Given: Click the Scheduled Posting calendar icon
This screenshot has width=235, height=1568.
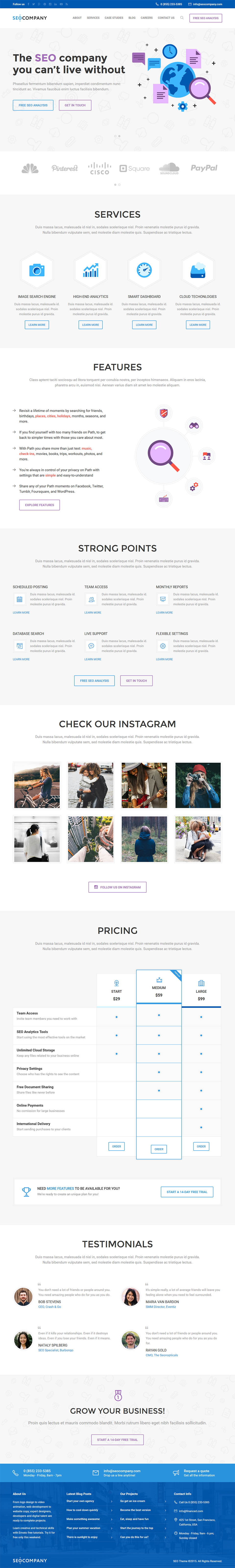Looking at the screenshot, I should click(19, 599).
